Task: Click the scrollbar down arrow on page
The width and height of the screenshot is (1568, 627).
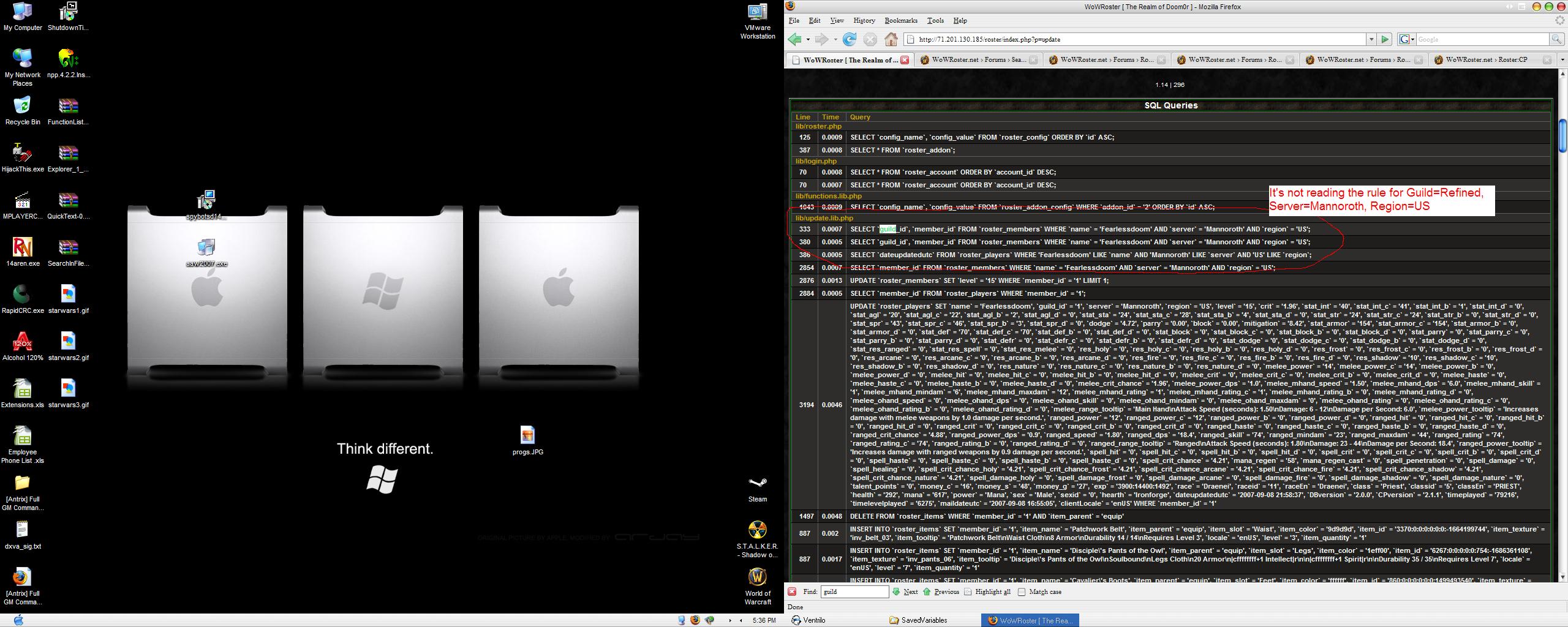Action: tap(1562, 577)
